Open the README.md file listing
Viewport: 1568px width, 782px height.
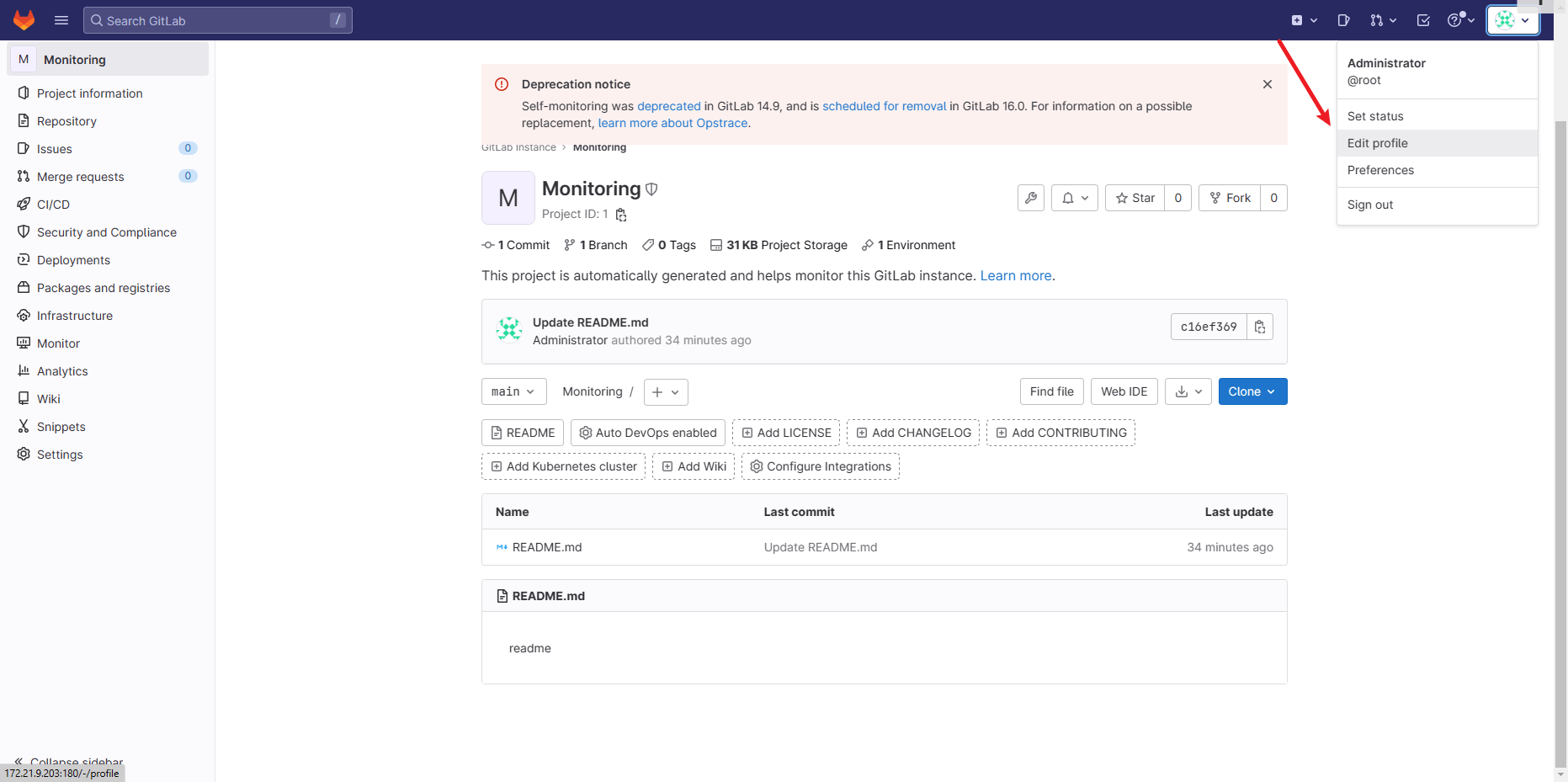[548, 547]
